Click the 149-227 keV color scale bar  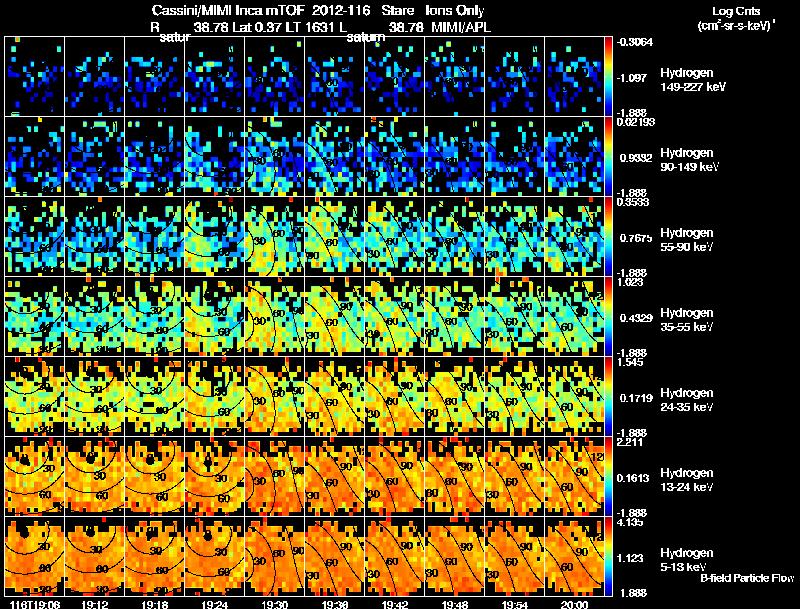608,77
